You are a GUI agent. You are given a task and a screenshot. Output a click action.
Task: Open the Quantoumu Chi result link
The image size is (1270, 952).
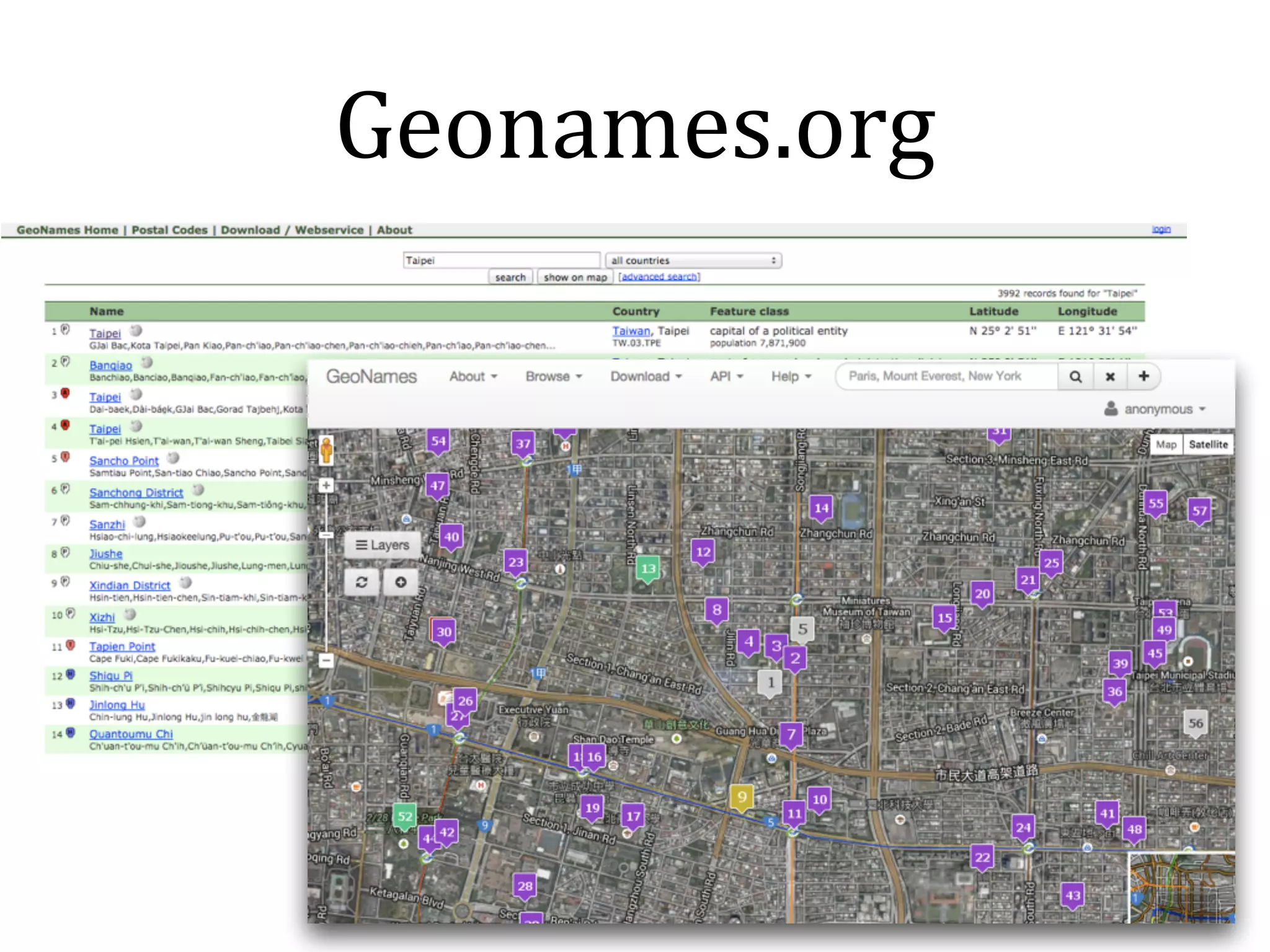131,734
